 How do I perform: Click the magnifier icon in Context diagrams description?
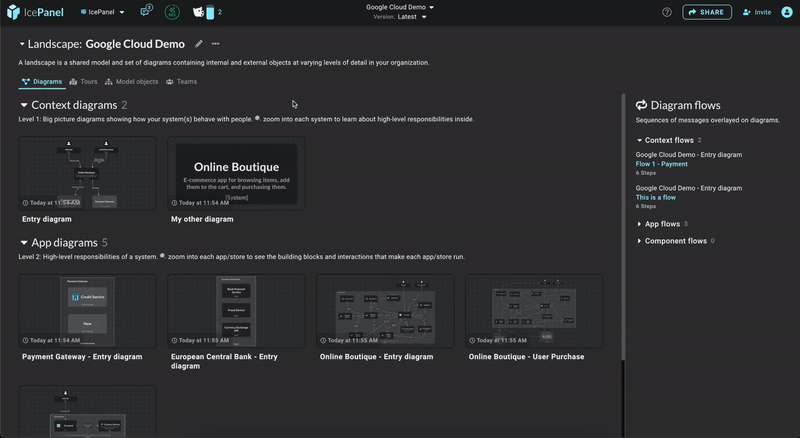[x=257, y=118]
